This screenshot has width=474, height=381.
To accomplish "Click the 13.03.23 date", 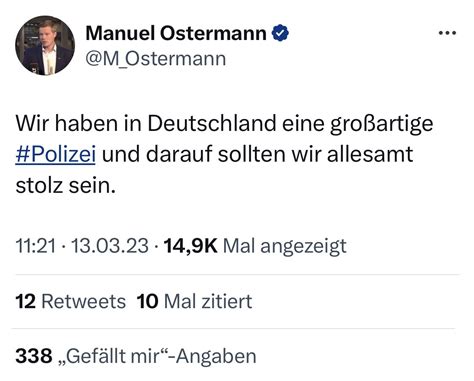I will 110,246.
